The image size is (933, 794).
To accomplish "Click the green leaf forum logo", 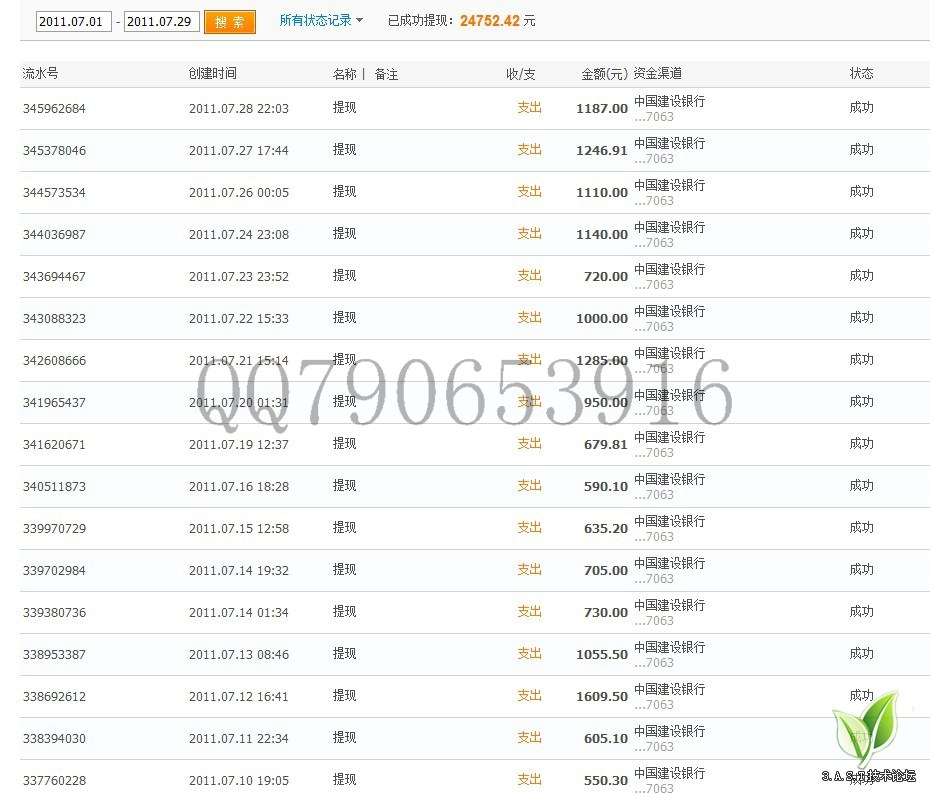I will 866,730.
